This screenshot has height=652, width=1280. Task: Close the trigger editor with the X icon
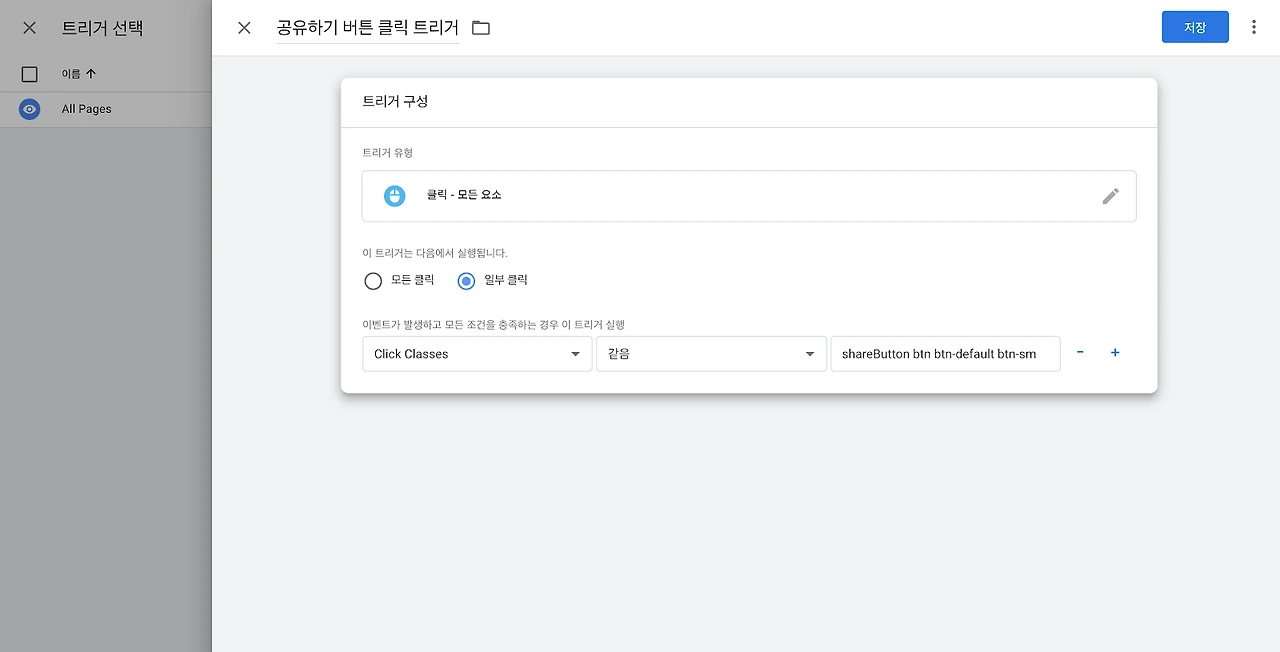tap(244, 28)
